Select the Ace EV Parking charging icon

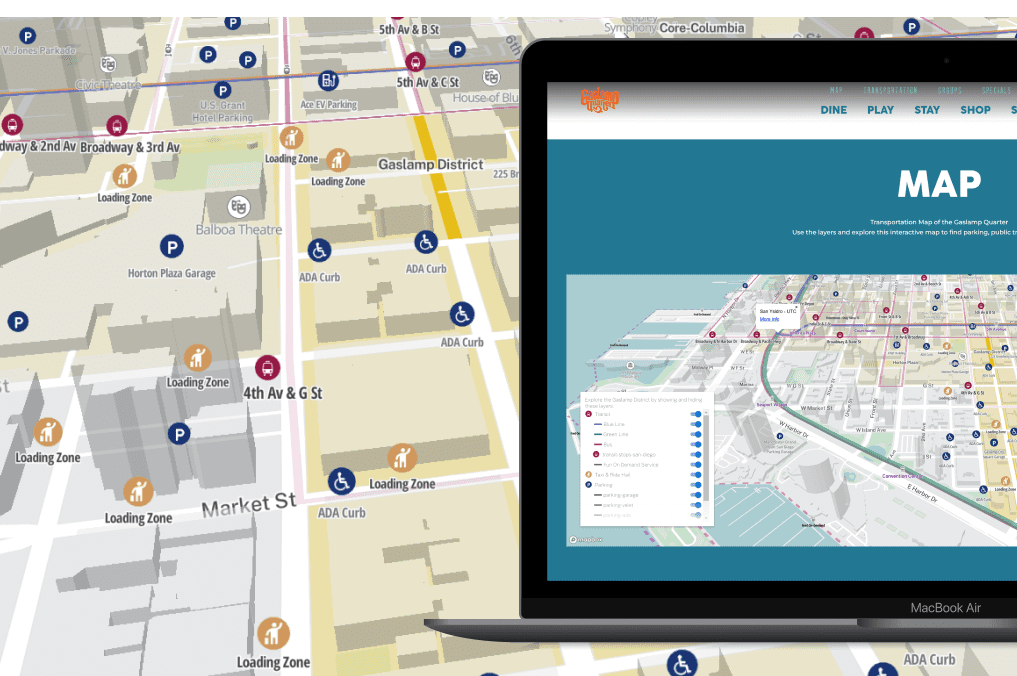[328, 80]
